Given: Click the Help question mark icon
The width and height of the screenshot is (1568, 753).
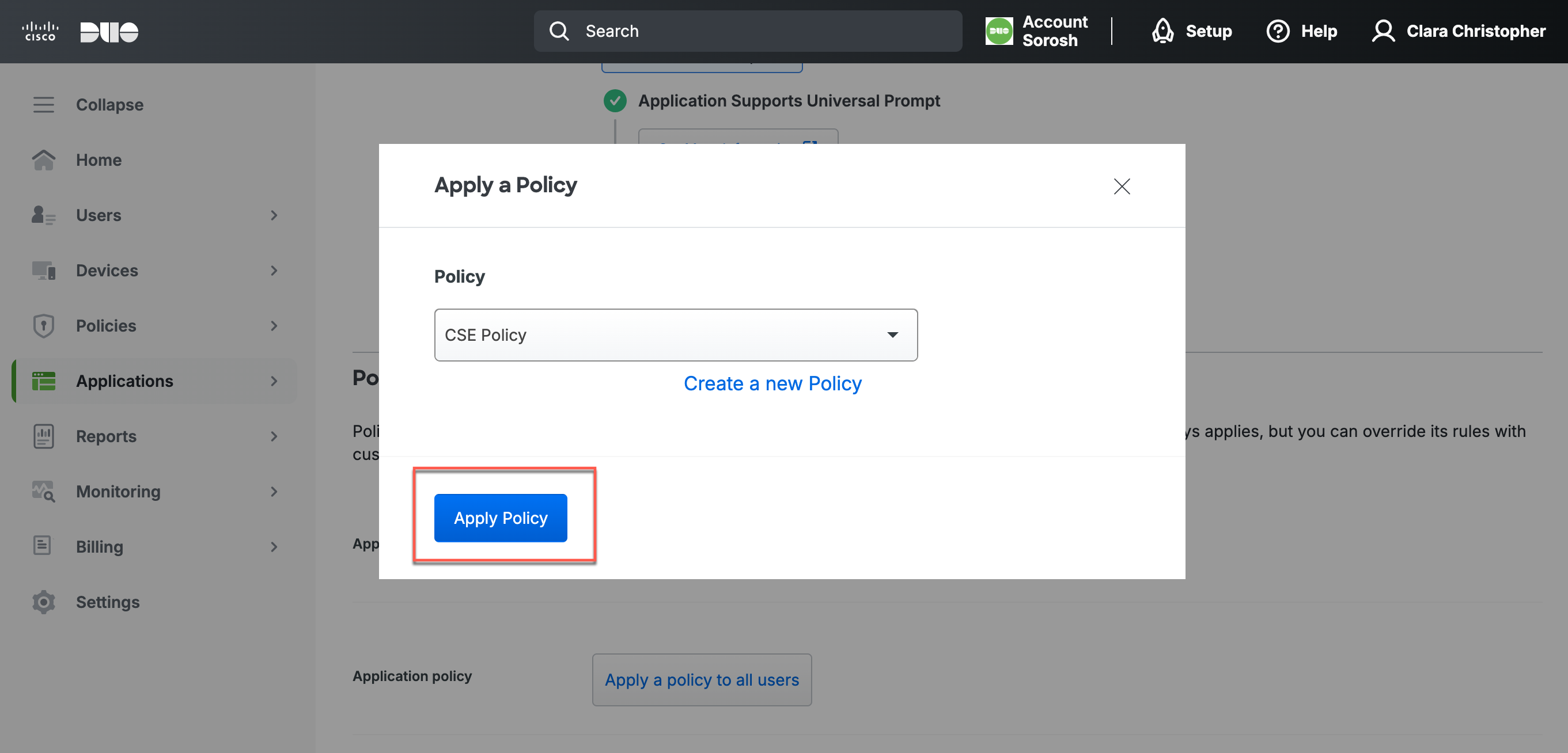Looking at the screenshot, I should [1277, 31].
